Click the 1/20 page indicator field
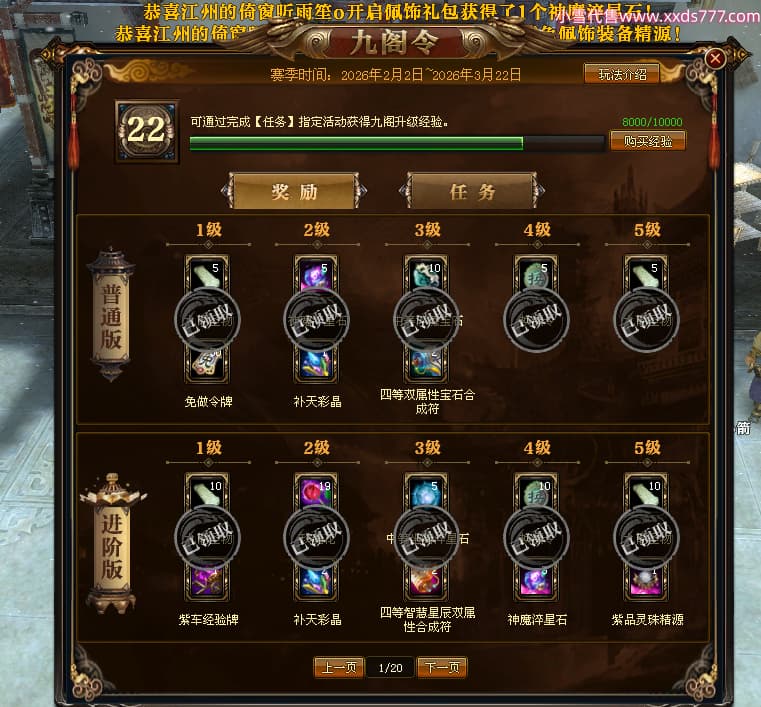Viewport: 761px width, 707px height. (391, 668)
